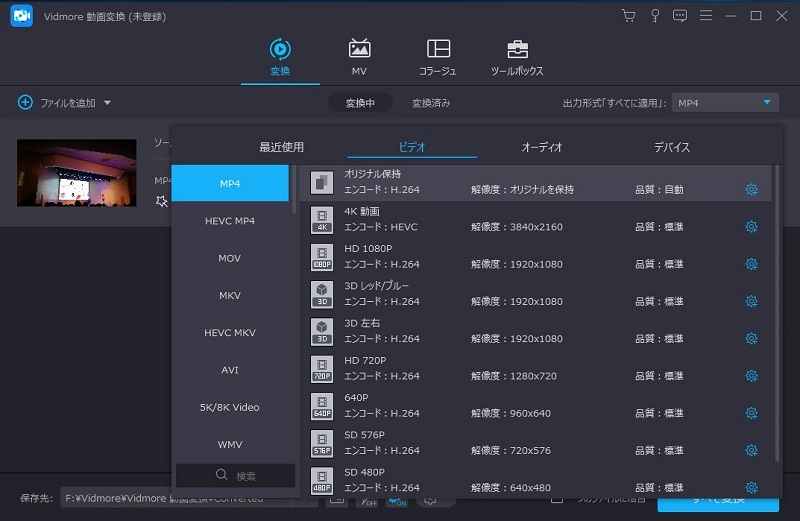Click the 1080P preset icon
800x521 pixels.
coord(322,257)
